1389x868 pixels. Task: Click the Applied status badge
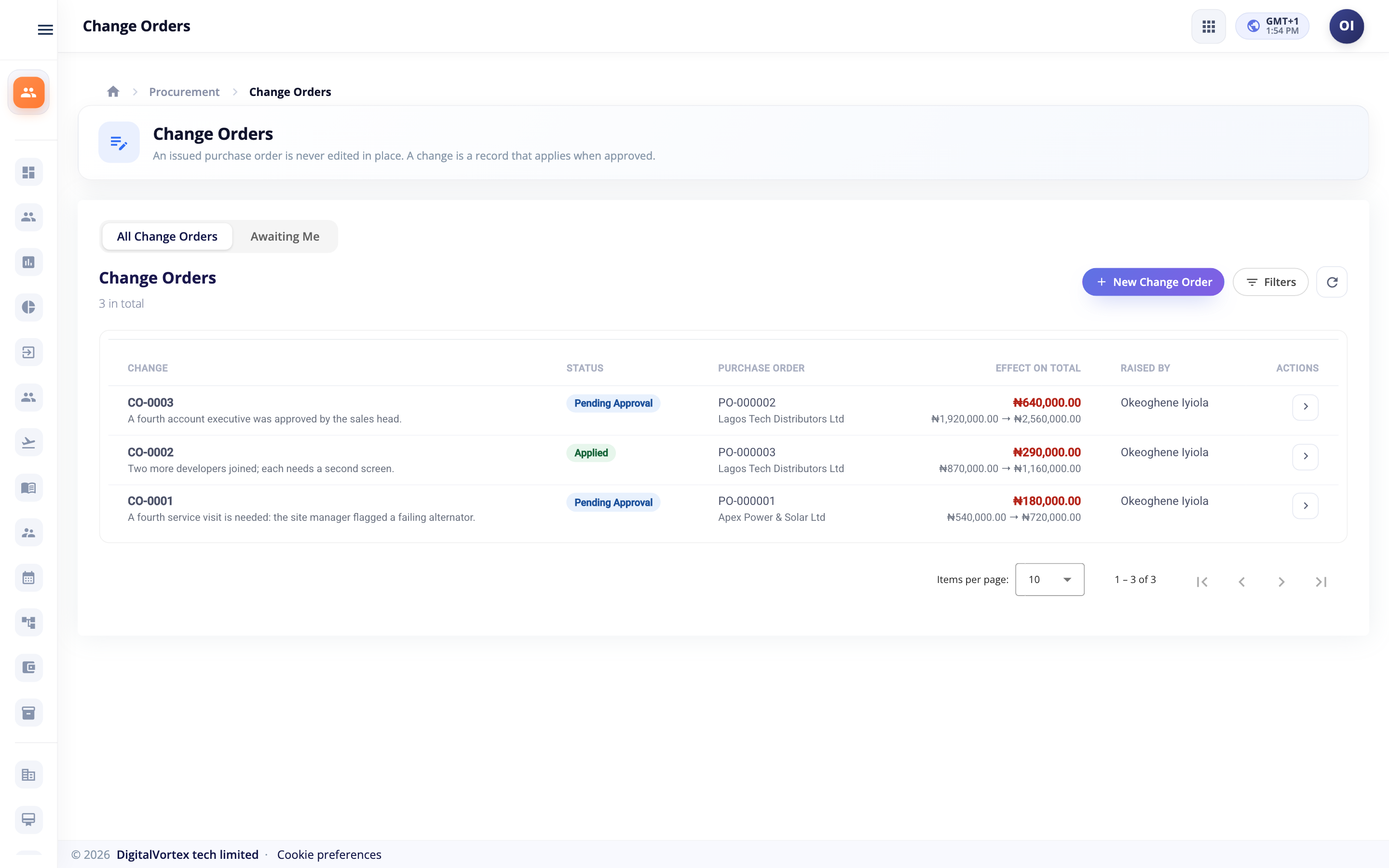591,453
